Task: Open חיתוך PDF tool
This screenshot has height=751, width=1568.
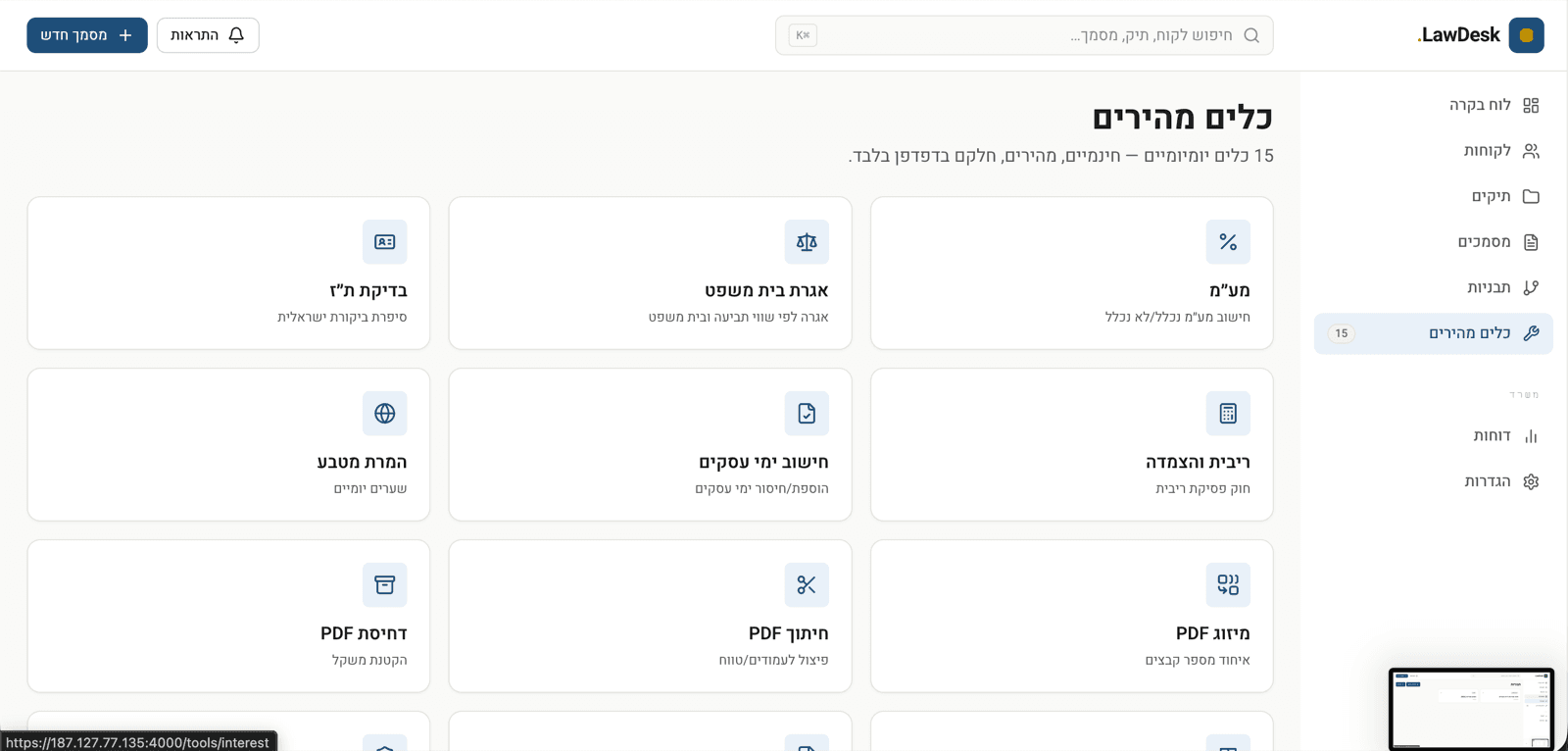Action: click(x=789, y=633)
